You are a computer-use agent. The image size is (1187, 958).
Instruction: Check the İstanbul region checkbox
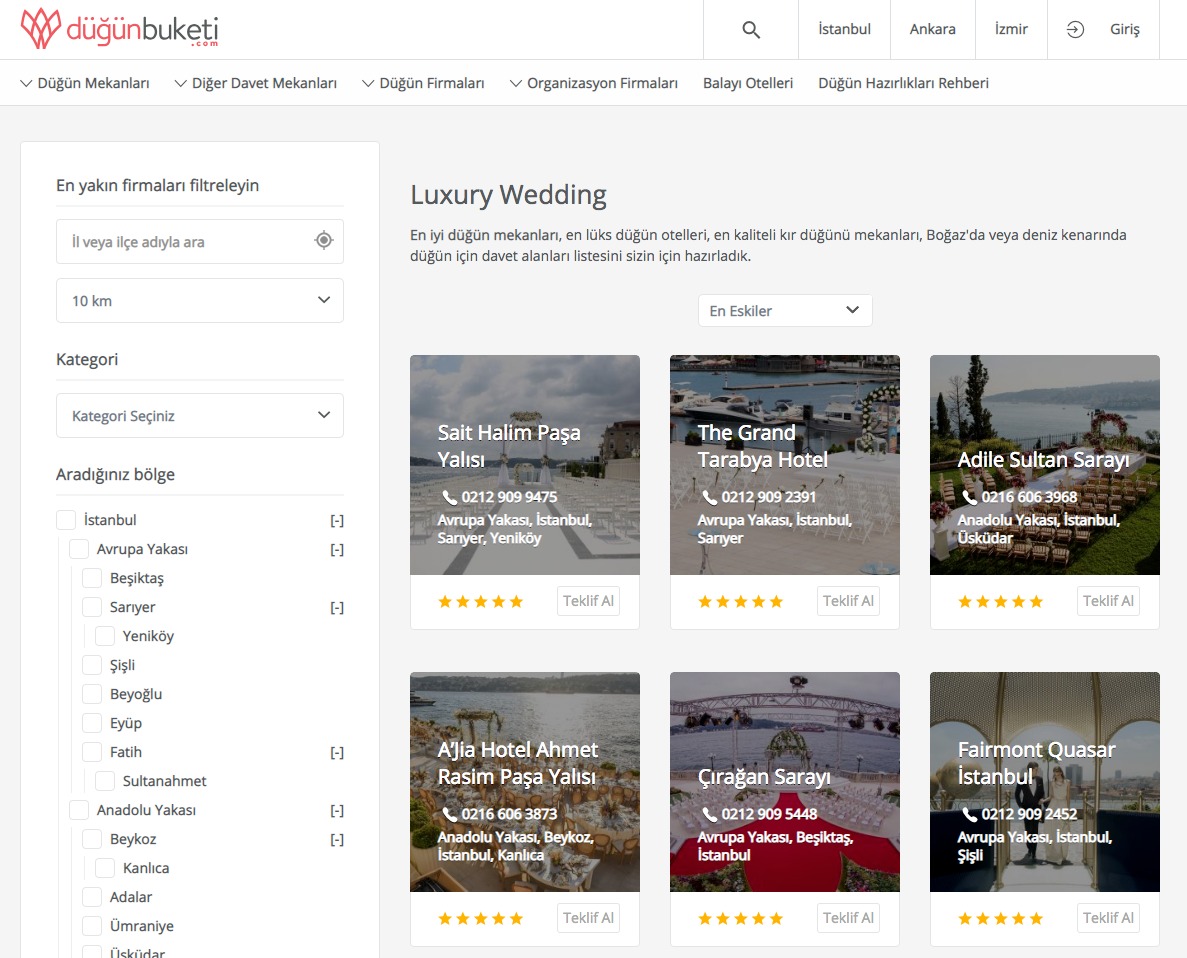(x=66, y=520)
